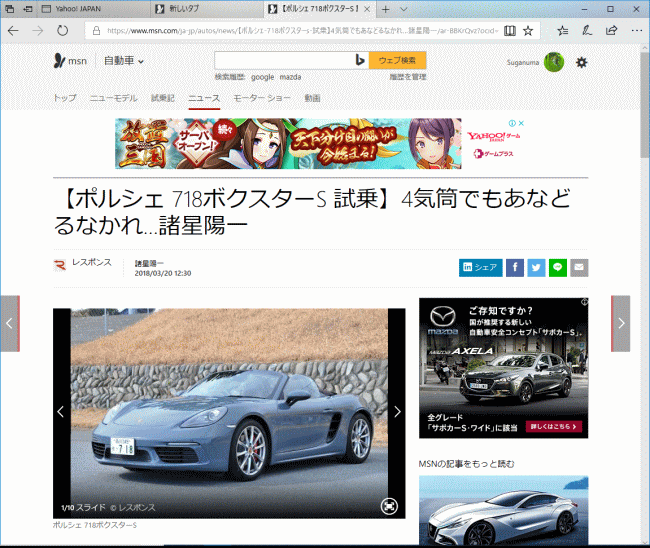The height and width of the screenshot is (548, 650).
Task: Click the レスポンス source logo
Action: 60,265
